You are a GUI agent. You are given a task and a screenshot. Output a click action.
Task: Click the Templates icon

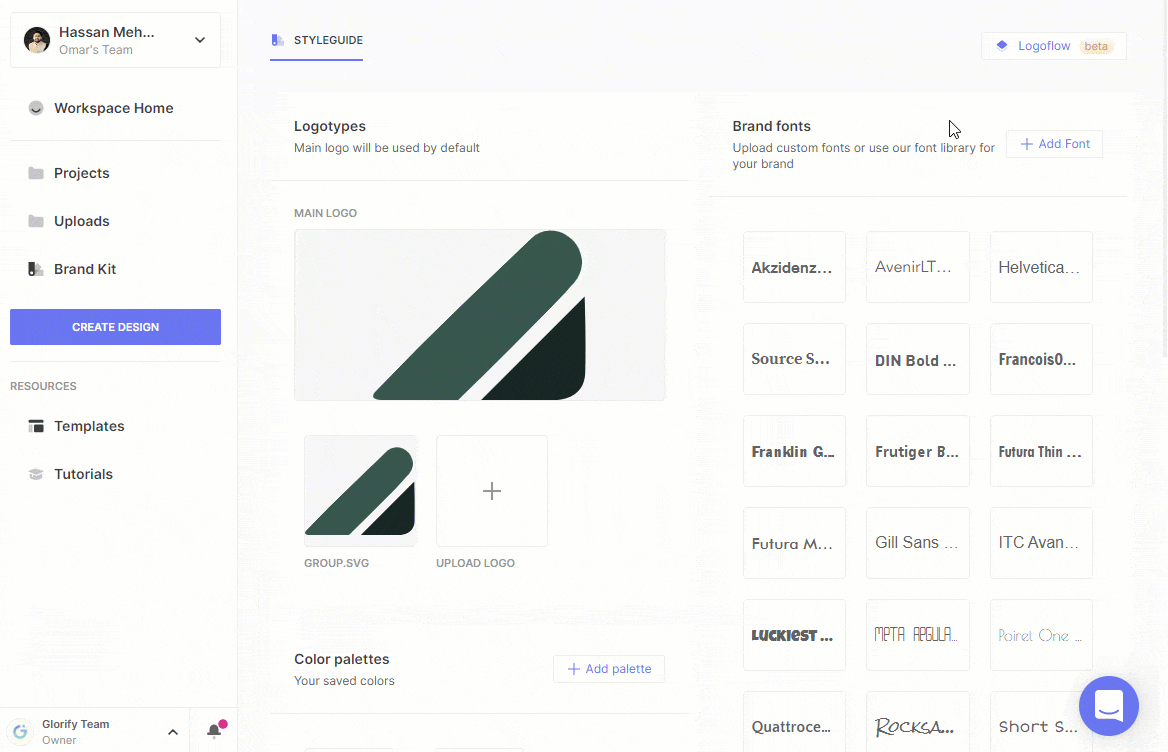click(x=36, y=427)
